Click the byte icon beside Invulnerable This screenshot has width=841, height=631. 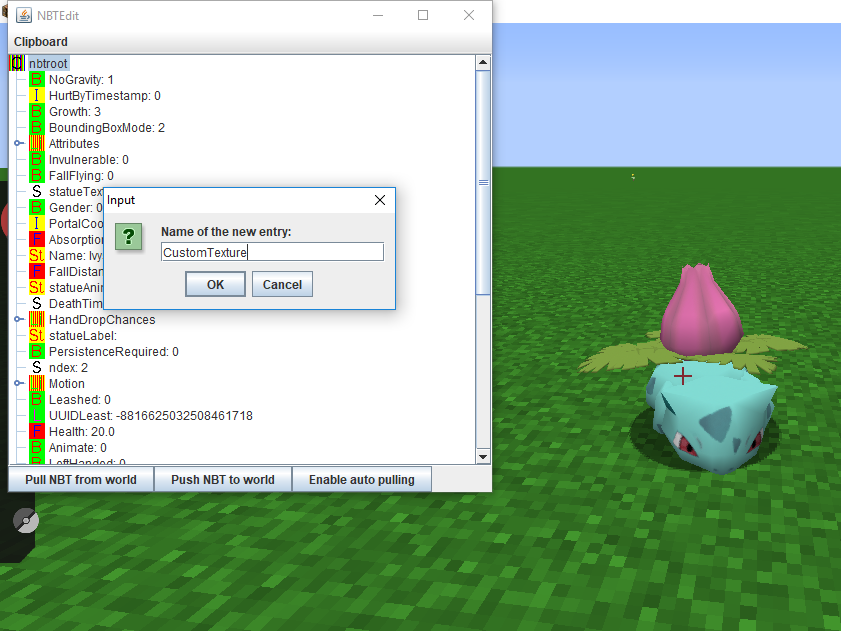[36, 159]
